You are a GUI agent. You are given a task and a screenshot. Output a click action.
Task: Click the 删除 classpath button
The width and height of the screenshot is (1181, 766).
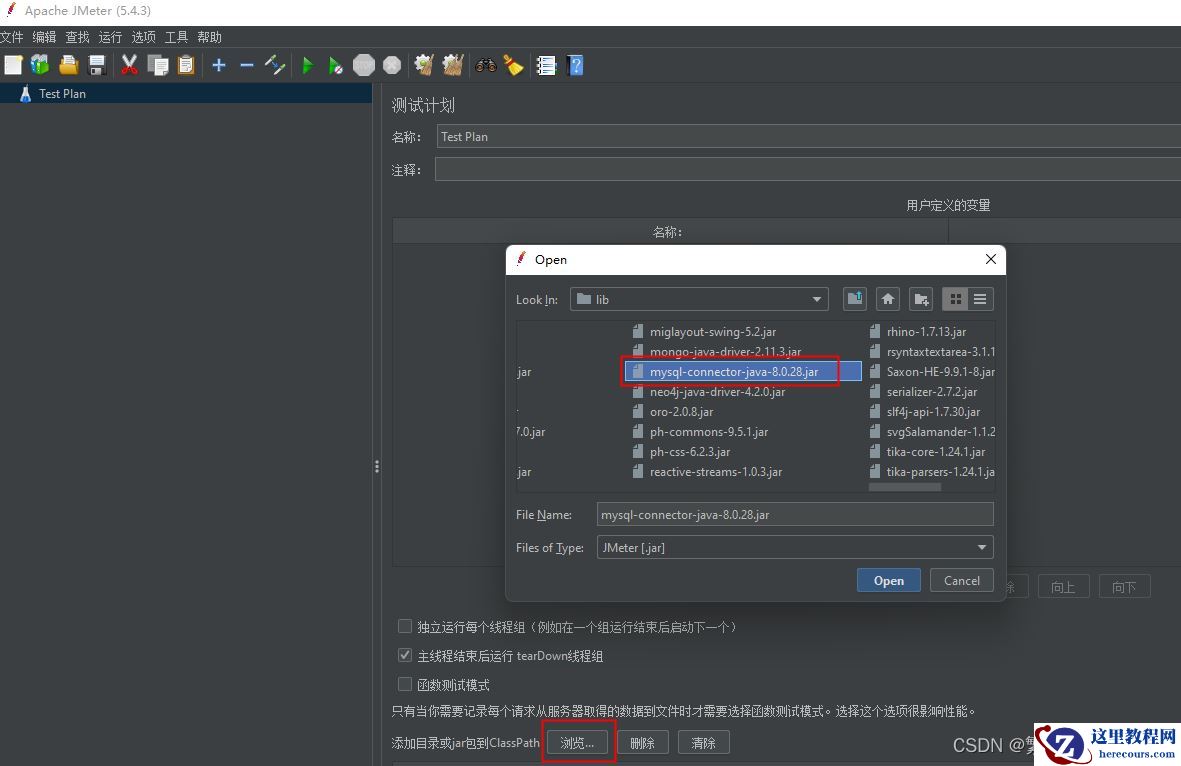click(642, 743)
